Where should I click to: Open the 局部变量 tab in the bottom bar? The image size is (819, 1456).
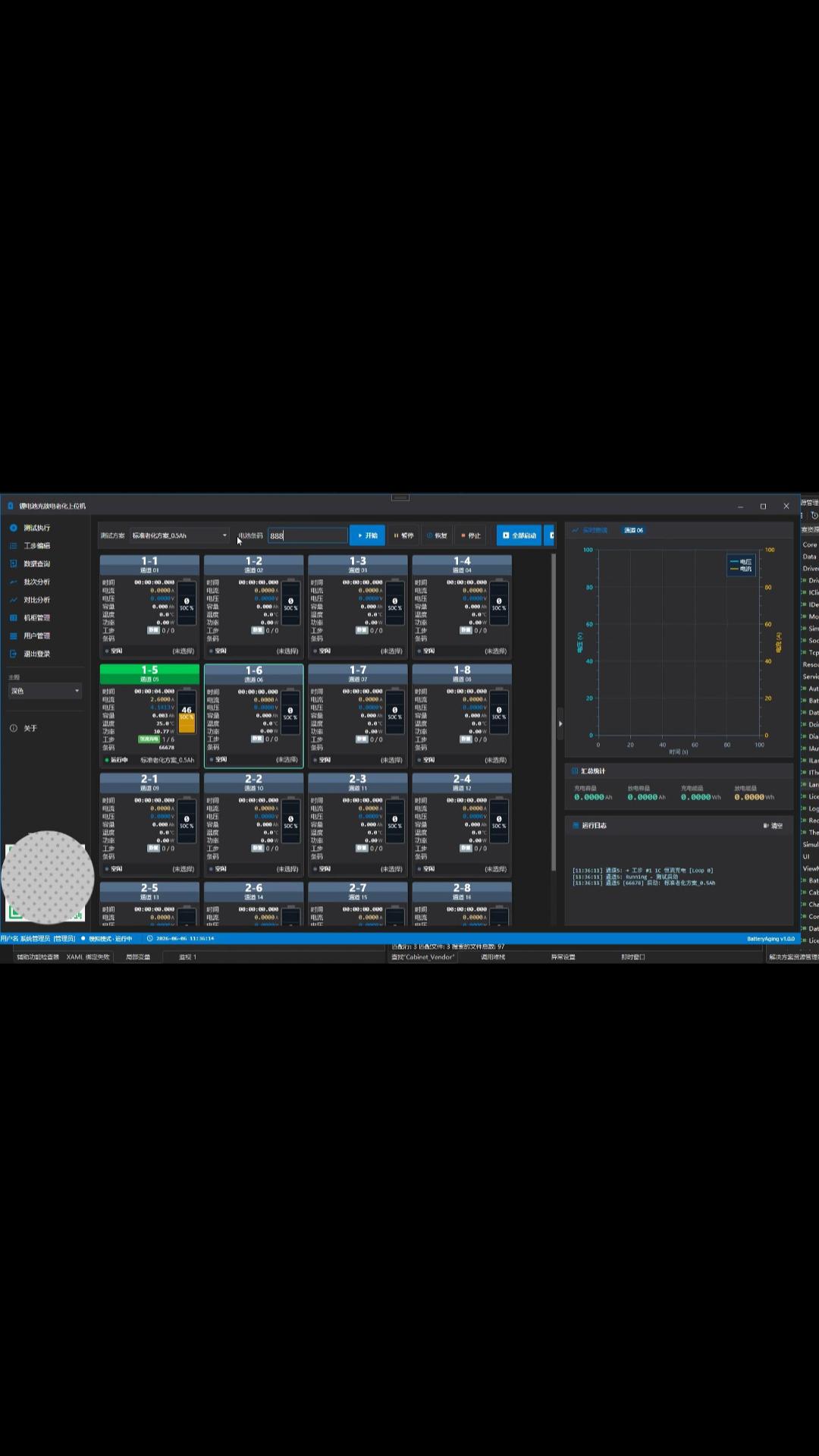[x=138, y=957]
